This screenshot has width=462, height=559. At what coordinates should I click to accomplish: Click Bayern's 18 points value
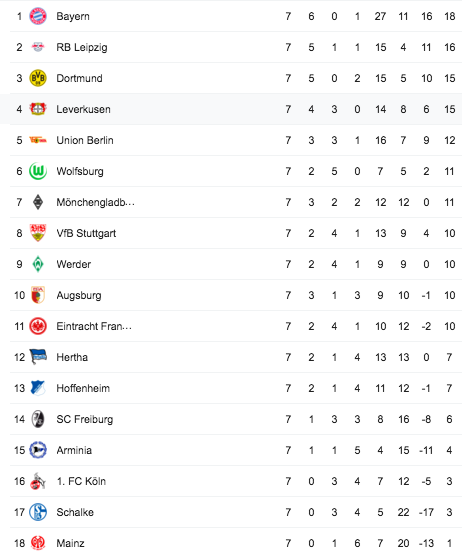[x=450, y=16]
